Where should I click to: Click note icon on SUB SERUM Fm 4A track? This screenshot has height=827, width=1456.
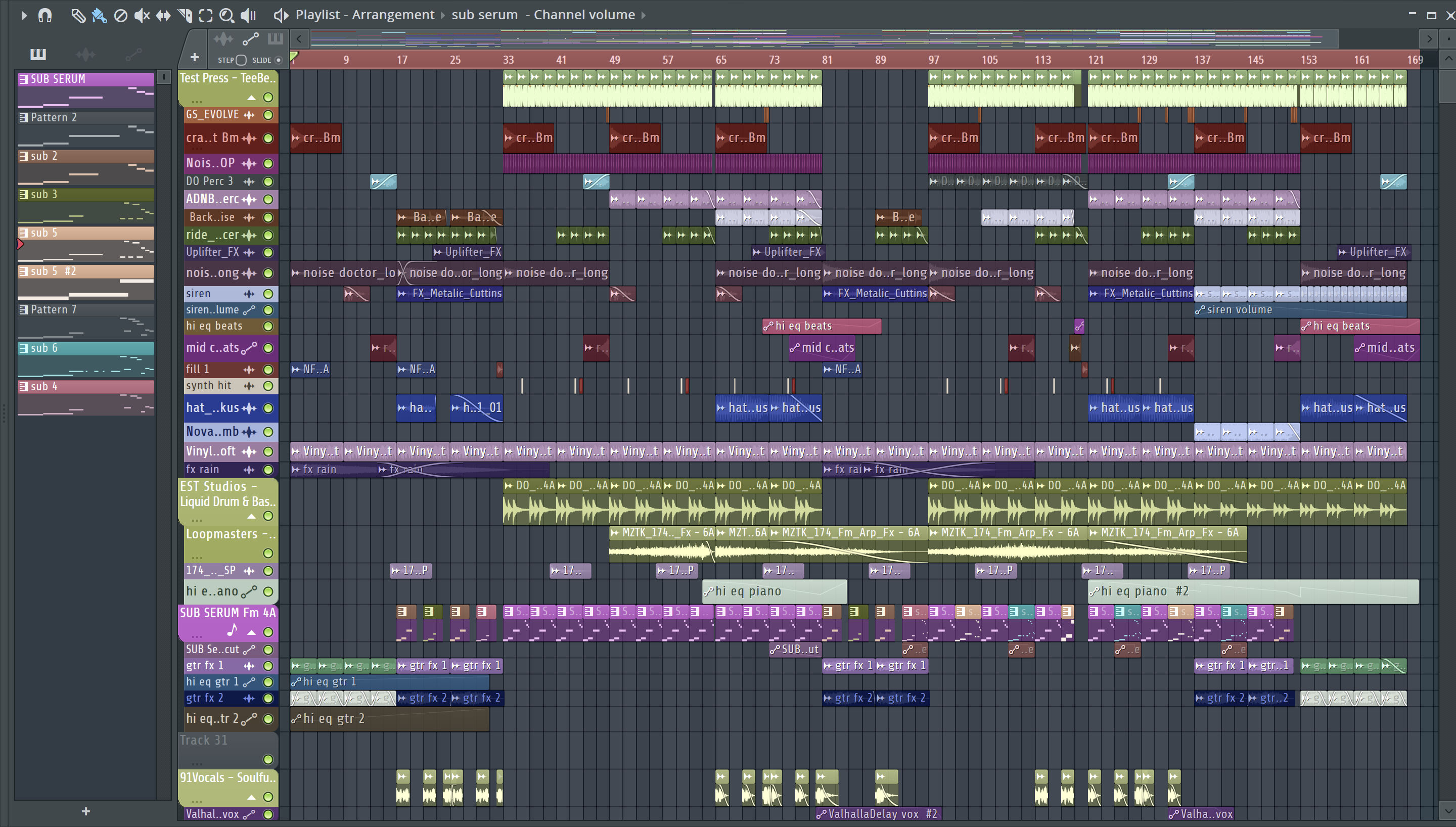tap(232, 630)
